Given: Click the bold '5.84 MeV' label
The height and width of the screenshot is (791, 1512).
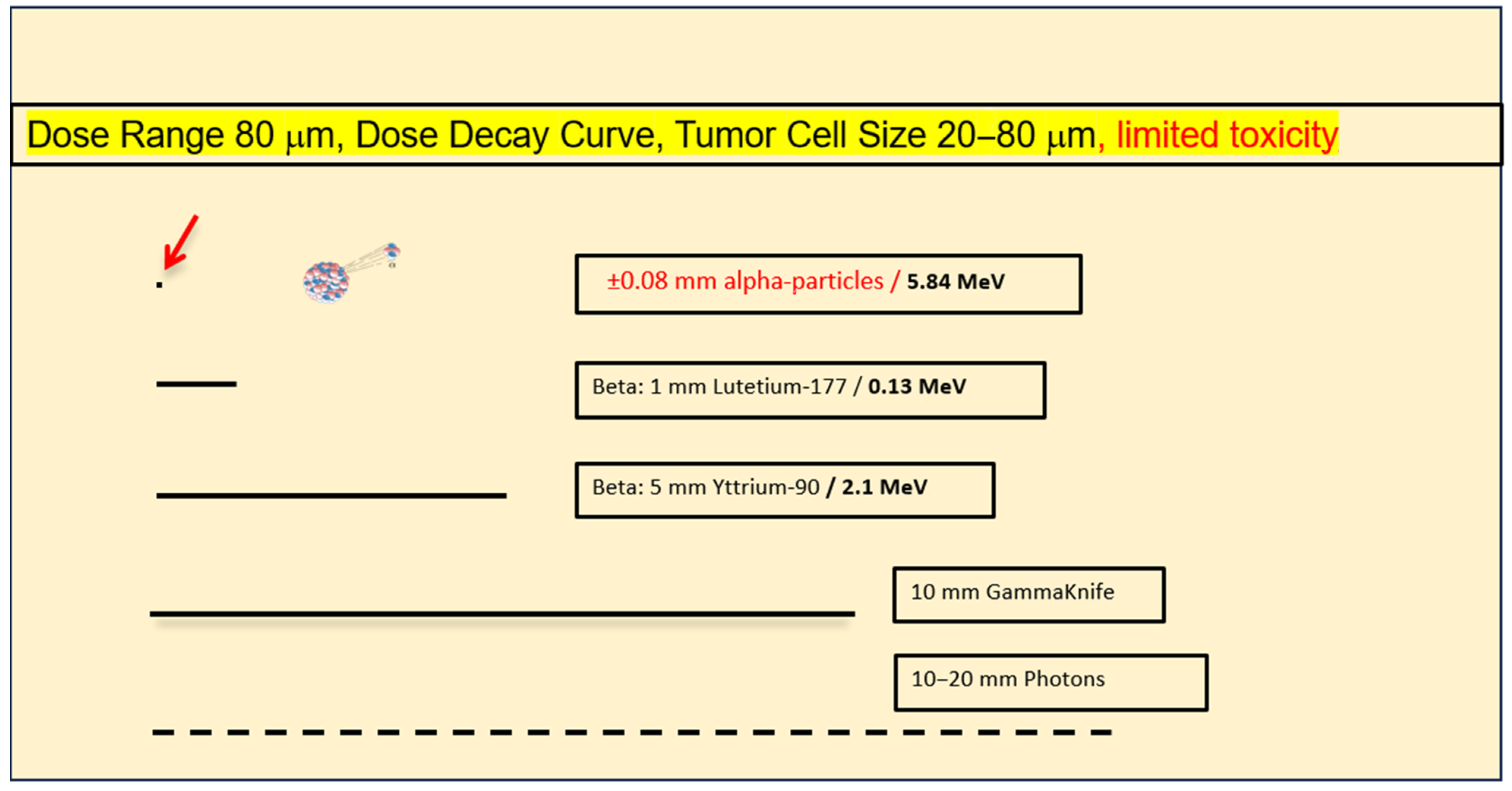Looking at the screenshot, I should coord(955,282).
